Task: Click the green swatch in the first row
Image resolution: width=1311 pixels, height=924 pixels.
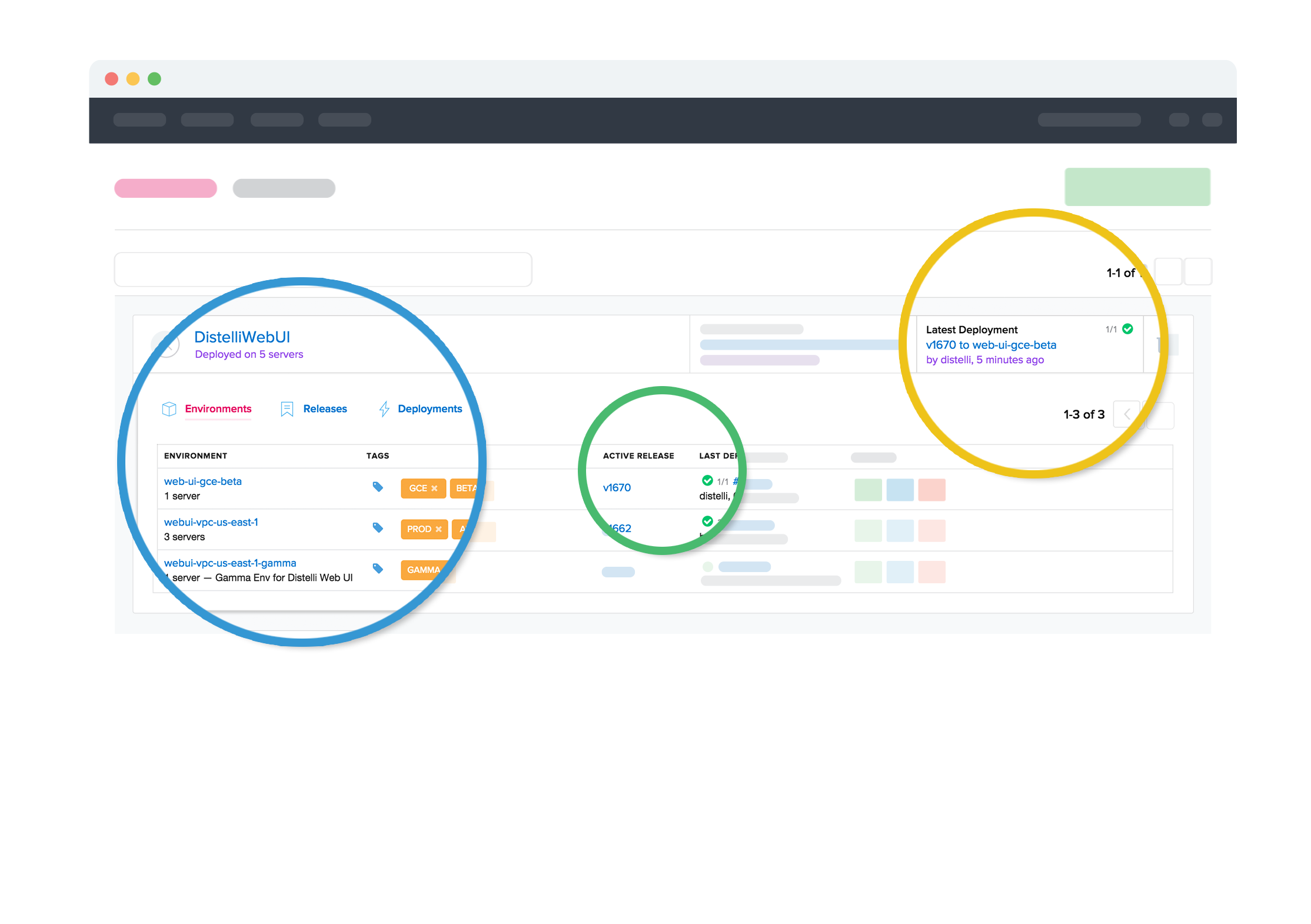Action: pyautogui.click(x=868, y=490)
